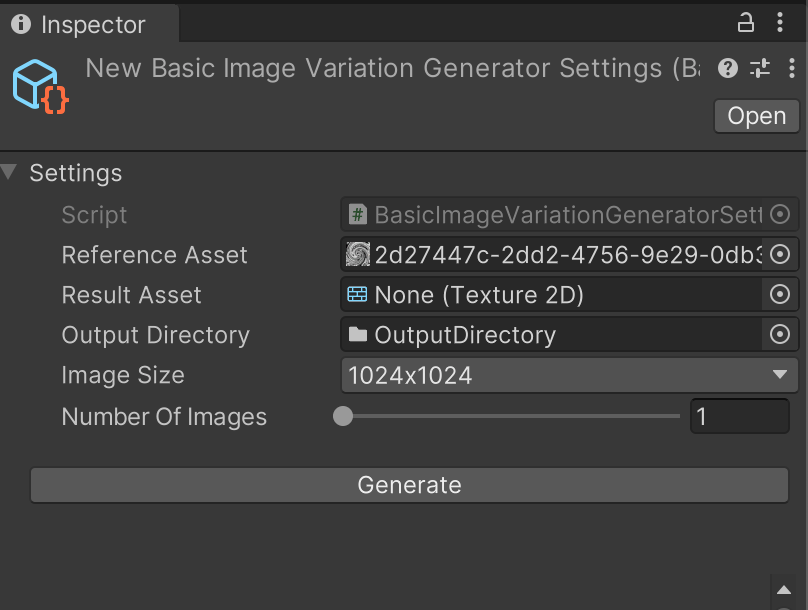808x610 pixels.
Task: Toggle the Inspector lock icon
Action: pos(746,22)
